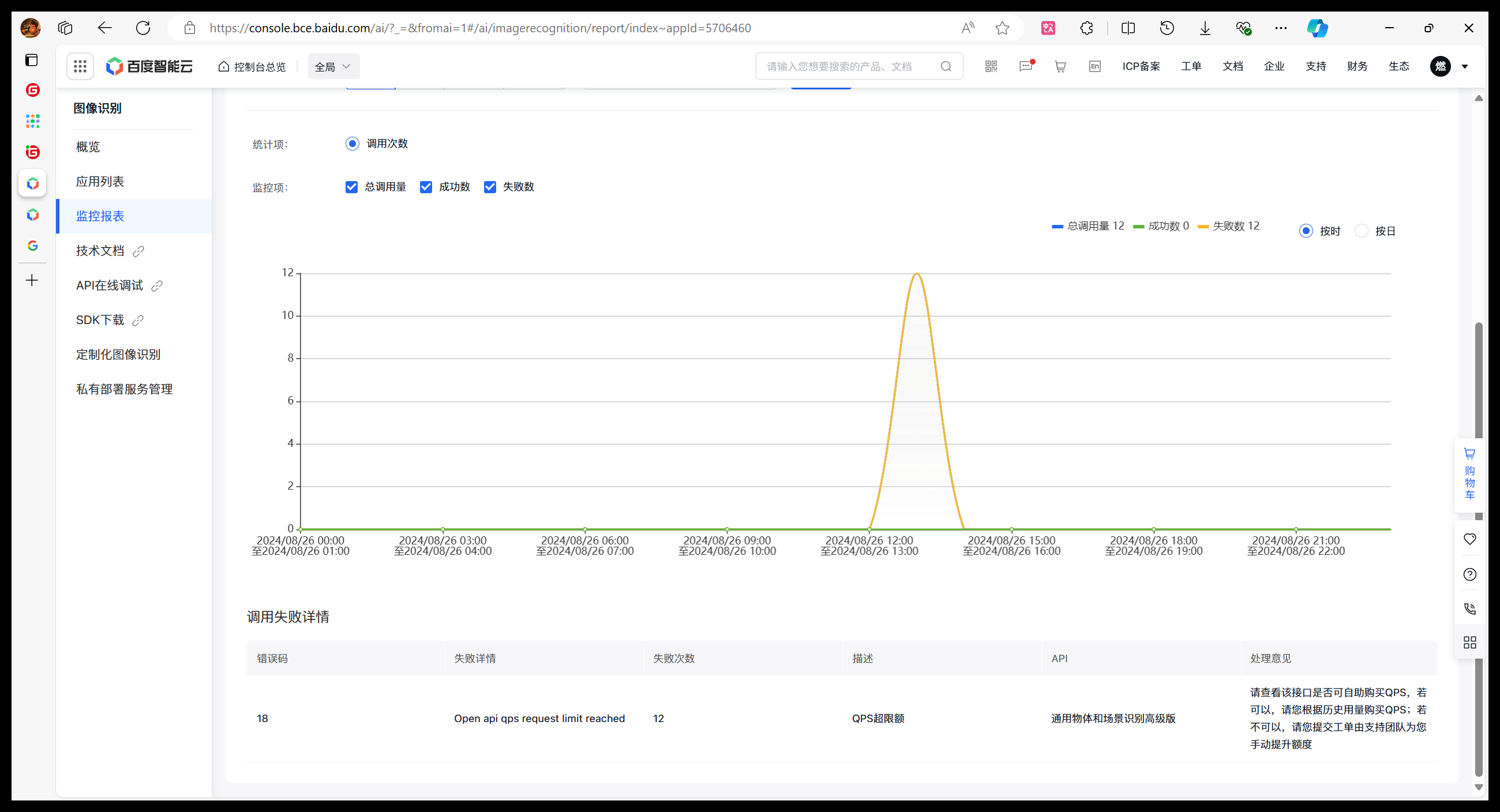Open the Copilot icon in the browser toolbar

[1317, 28]
